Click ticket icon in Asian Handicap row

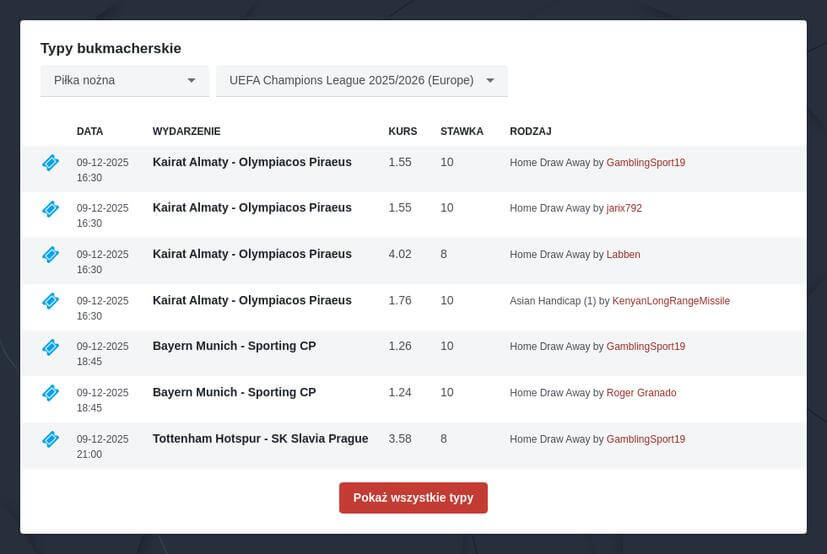(50, 301)
